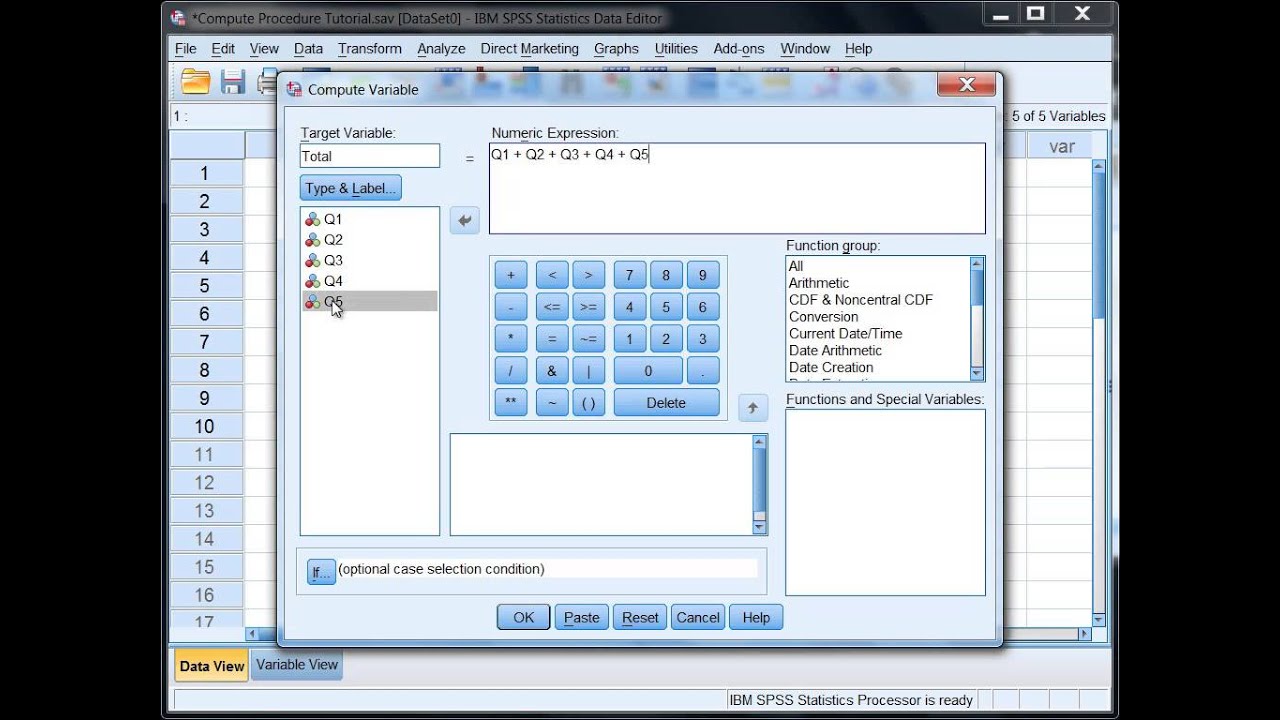Select variable Q4 in the variable list

[x=369, y=281]
